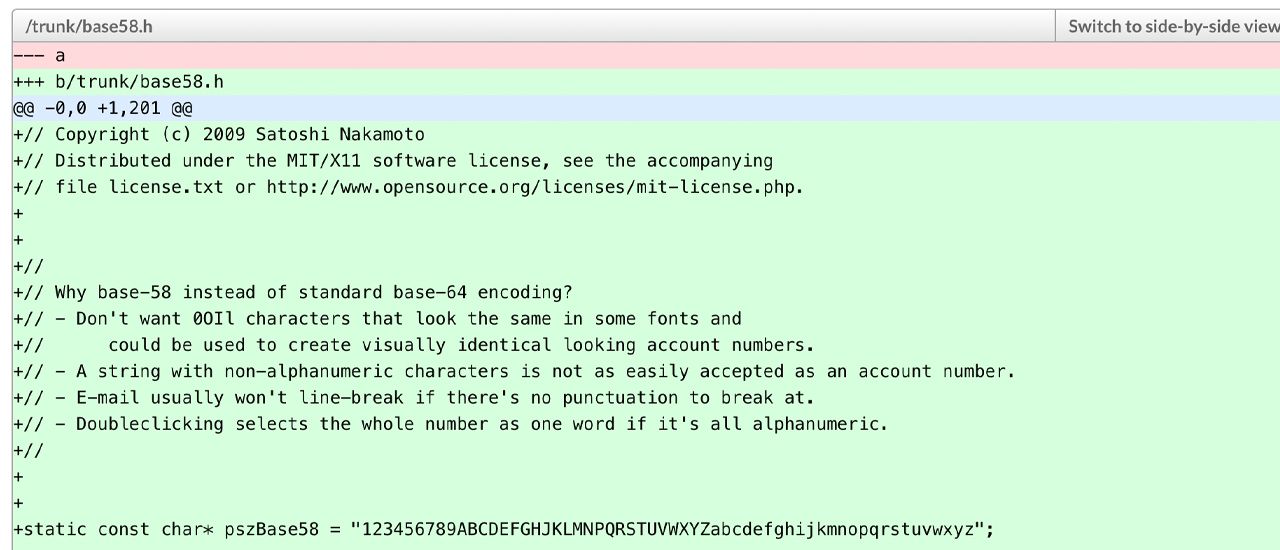
Task: Click the '@@ -0,0 +1,201 @@' hunk header
Action: 103,108
